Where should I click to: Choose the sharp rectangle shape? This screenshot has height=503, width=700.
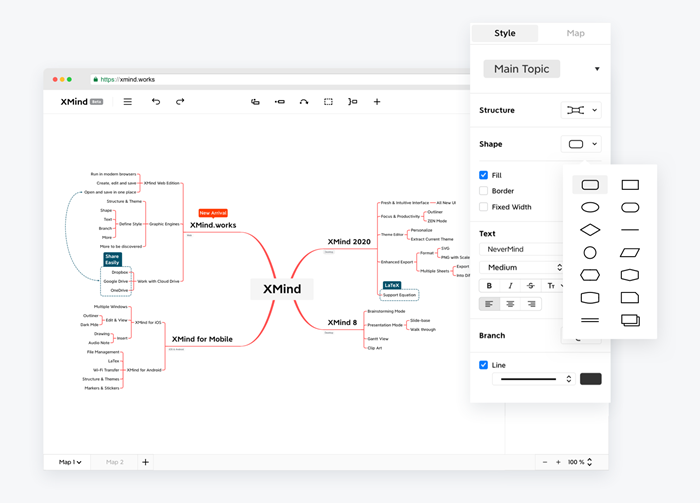click(630, 185)
